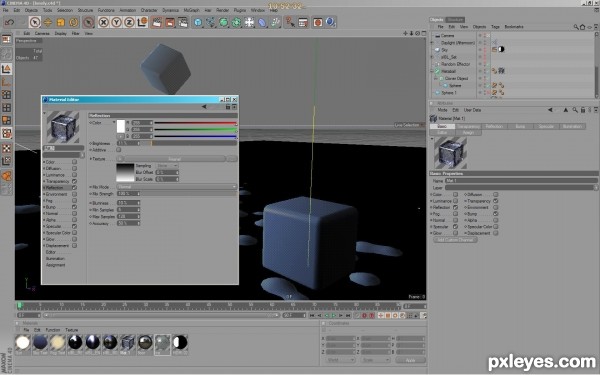Click the particle emitter icon
The height and width of the screenshot is (375, 600).
point(276,22)
